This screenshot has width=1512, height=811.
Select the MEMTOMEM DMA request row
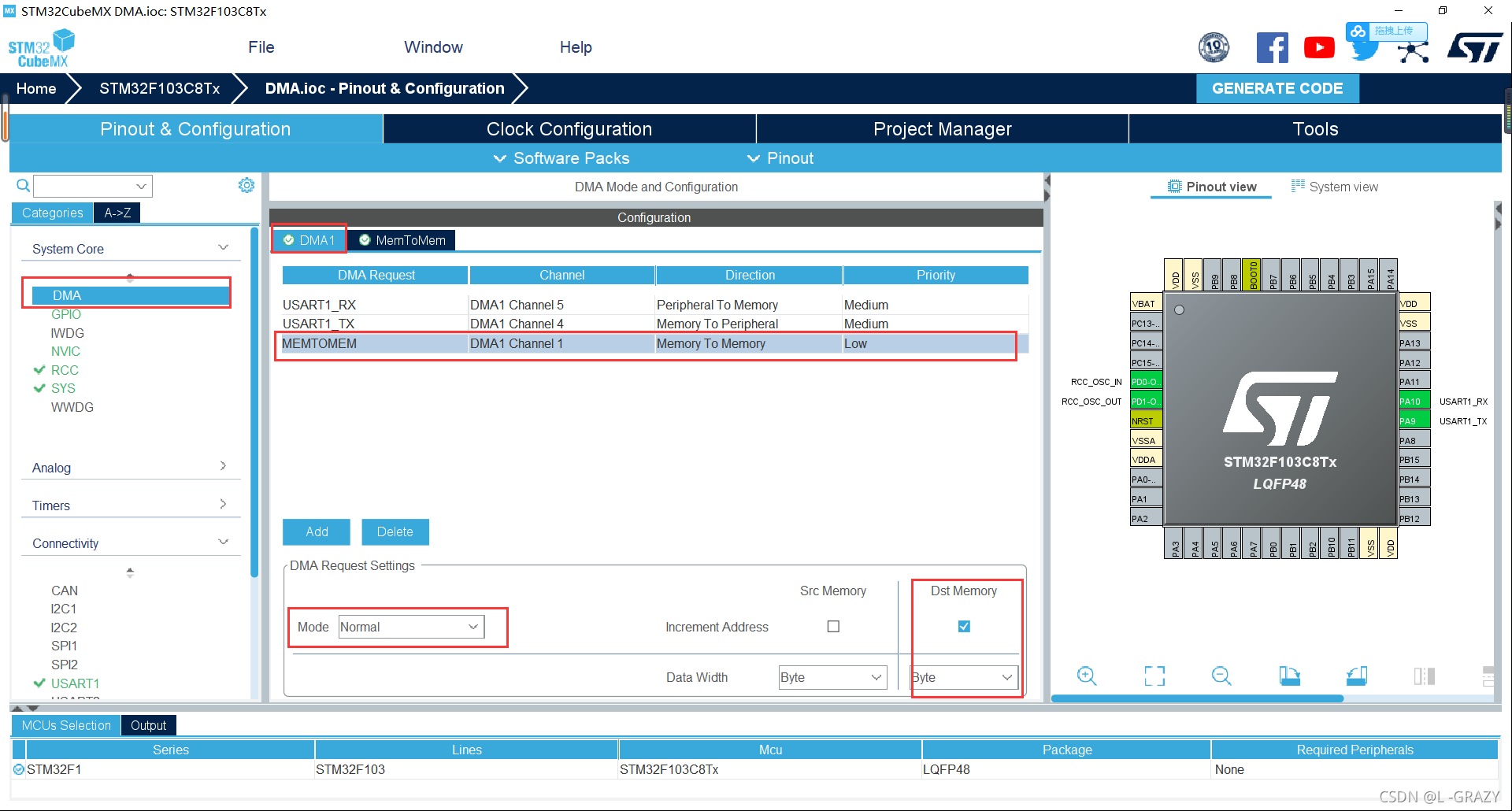coord(655,343)
